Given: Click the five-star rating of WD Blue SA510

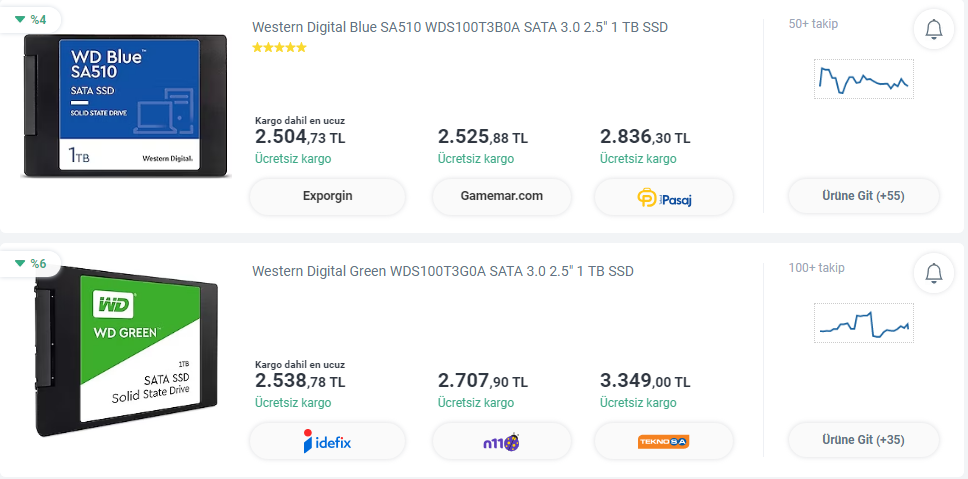Looking at the screenshot, I should pos(279,48).
